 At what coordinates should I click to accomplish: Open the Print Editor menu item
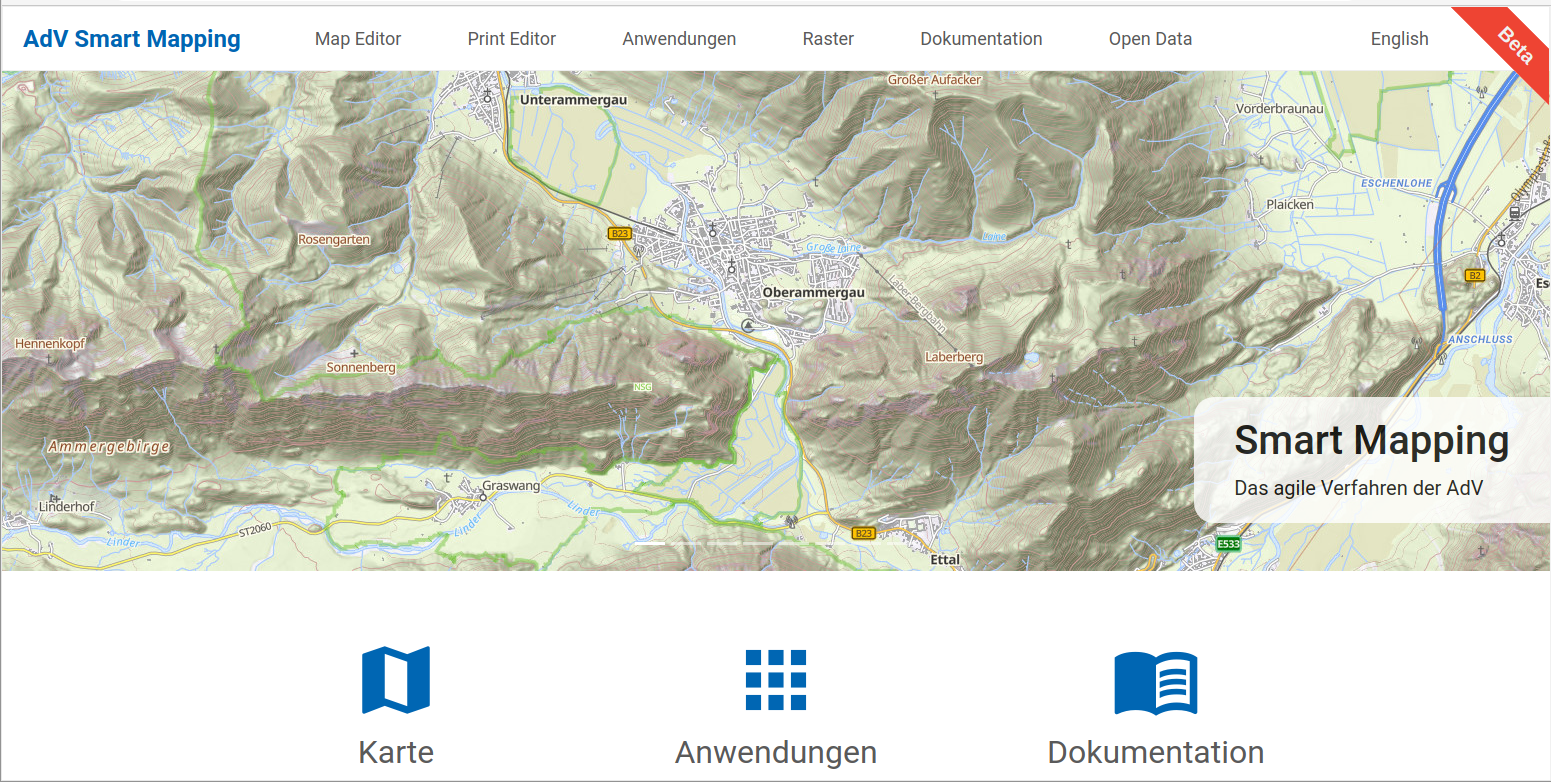point(512,39)
